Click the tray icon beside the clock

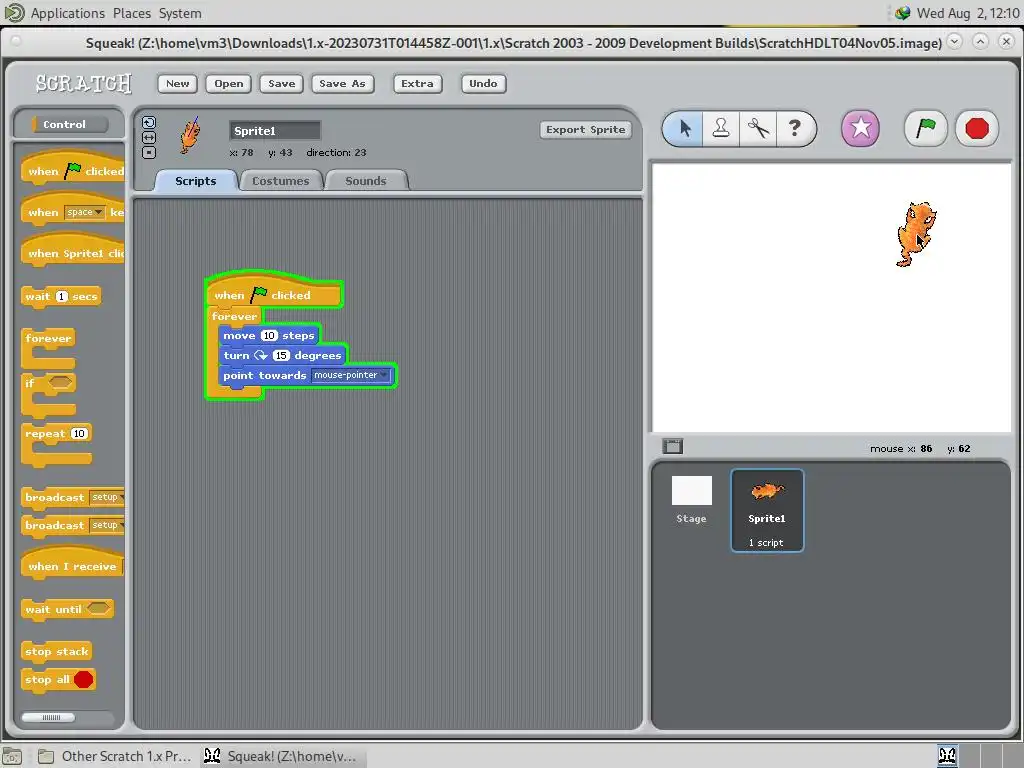click(903, 13)
